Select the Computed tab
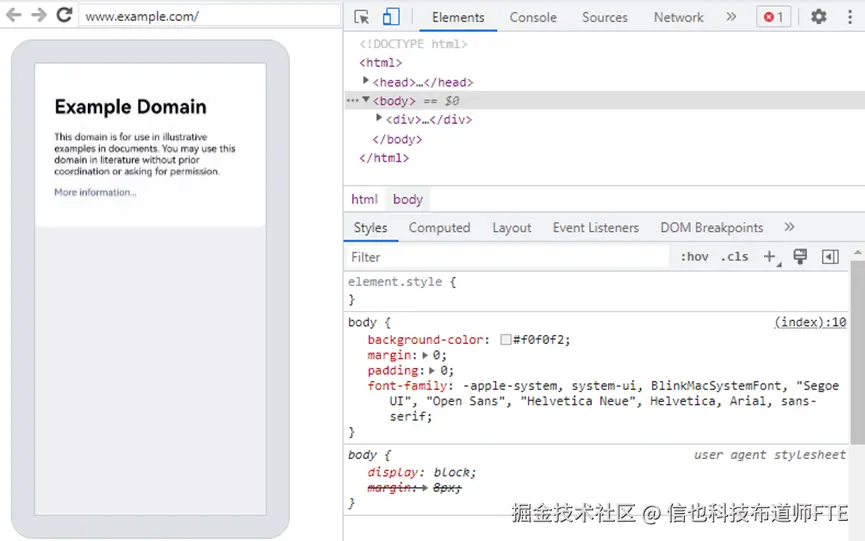The height and width of the screenshot is (541, 865). 439,227
